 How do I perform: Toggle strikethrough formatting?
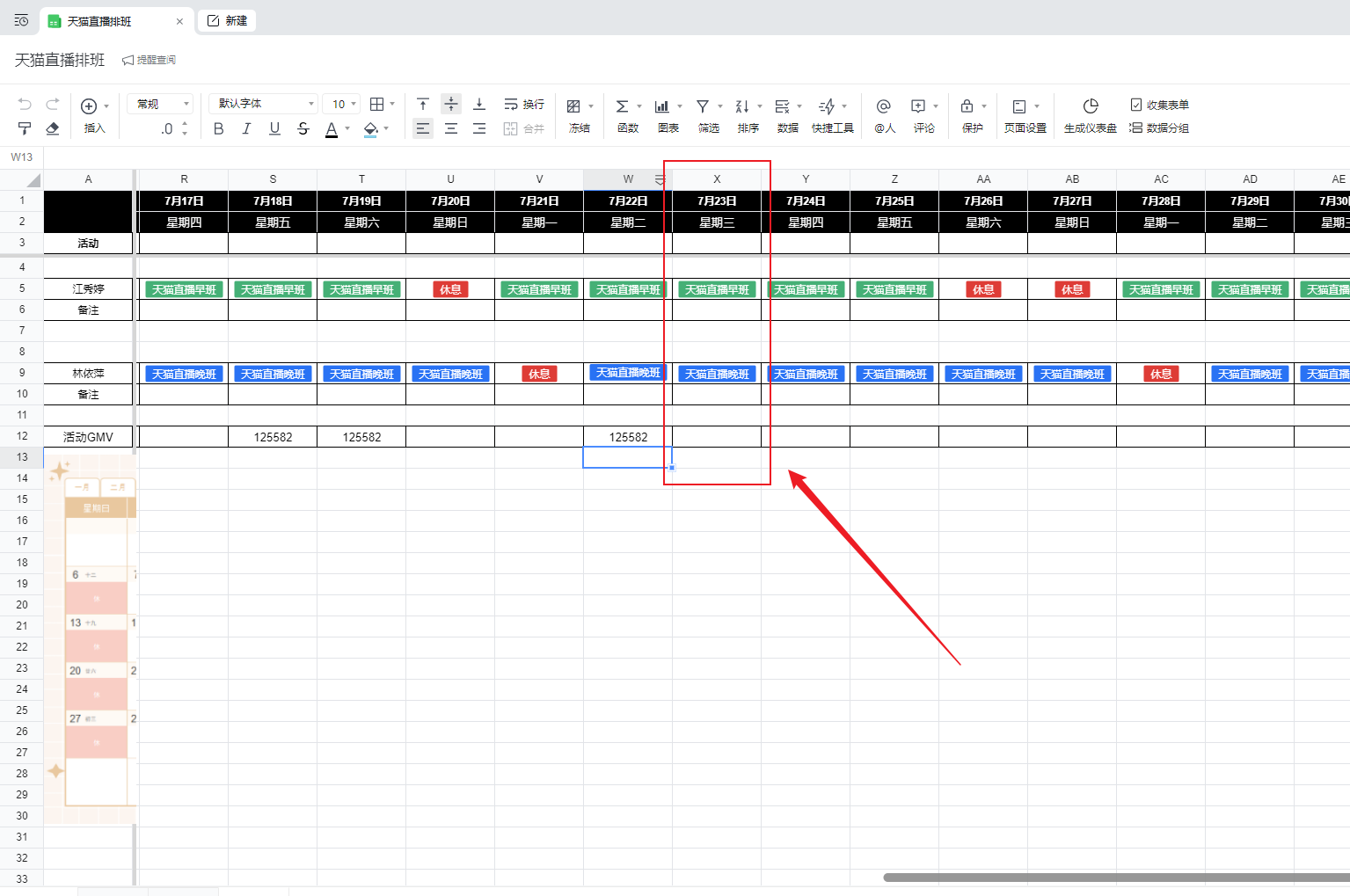[303, 128]
